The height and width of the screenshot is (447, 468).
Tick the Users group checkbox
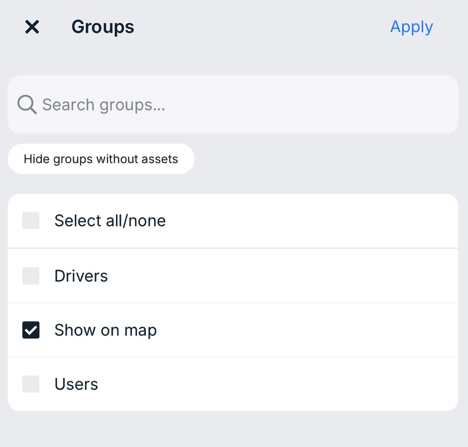pyautogui.click(x=31, y=384)
